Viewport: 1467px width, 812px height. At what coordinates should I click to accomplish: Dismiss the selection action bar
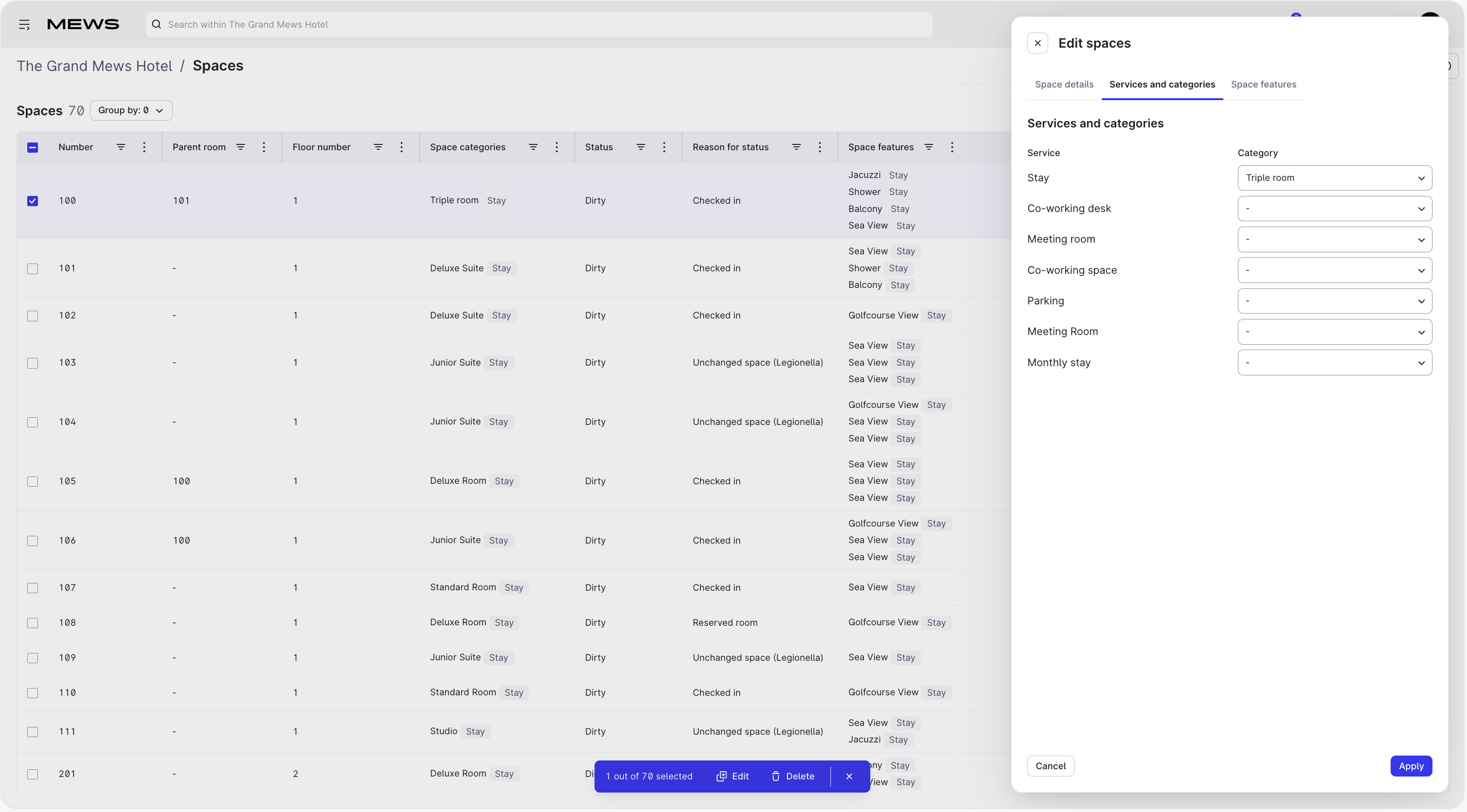(x=849, y=776)
